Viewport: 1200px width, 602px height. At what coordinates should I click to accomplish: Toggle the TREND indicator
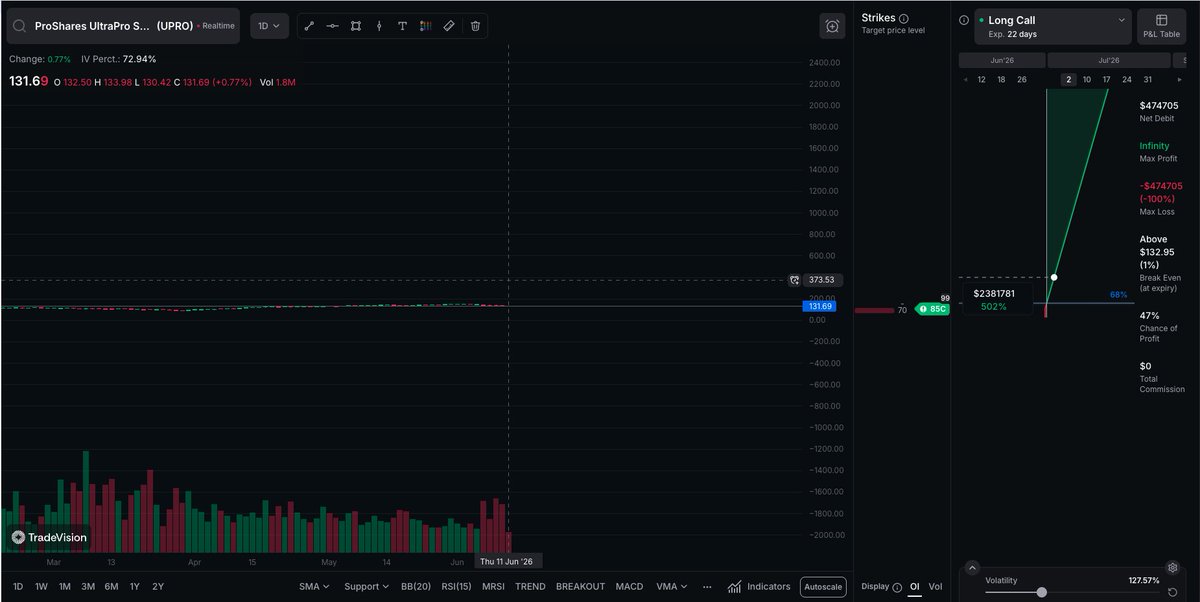[x=530, y=587]
